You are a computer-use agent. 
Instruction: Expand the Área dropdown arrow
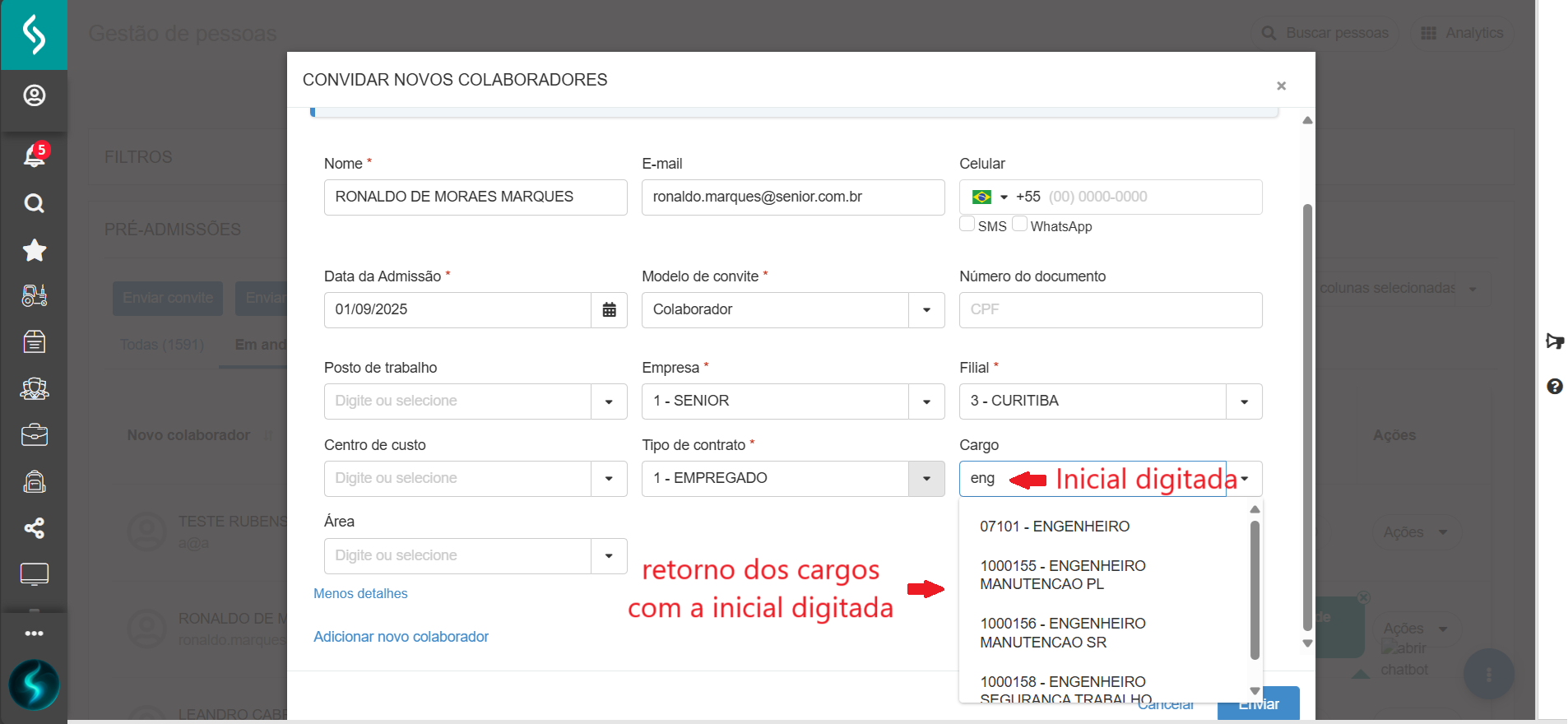(609, 556)
